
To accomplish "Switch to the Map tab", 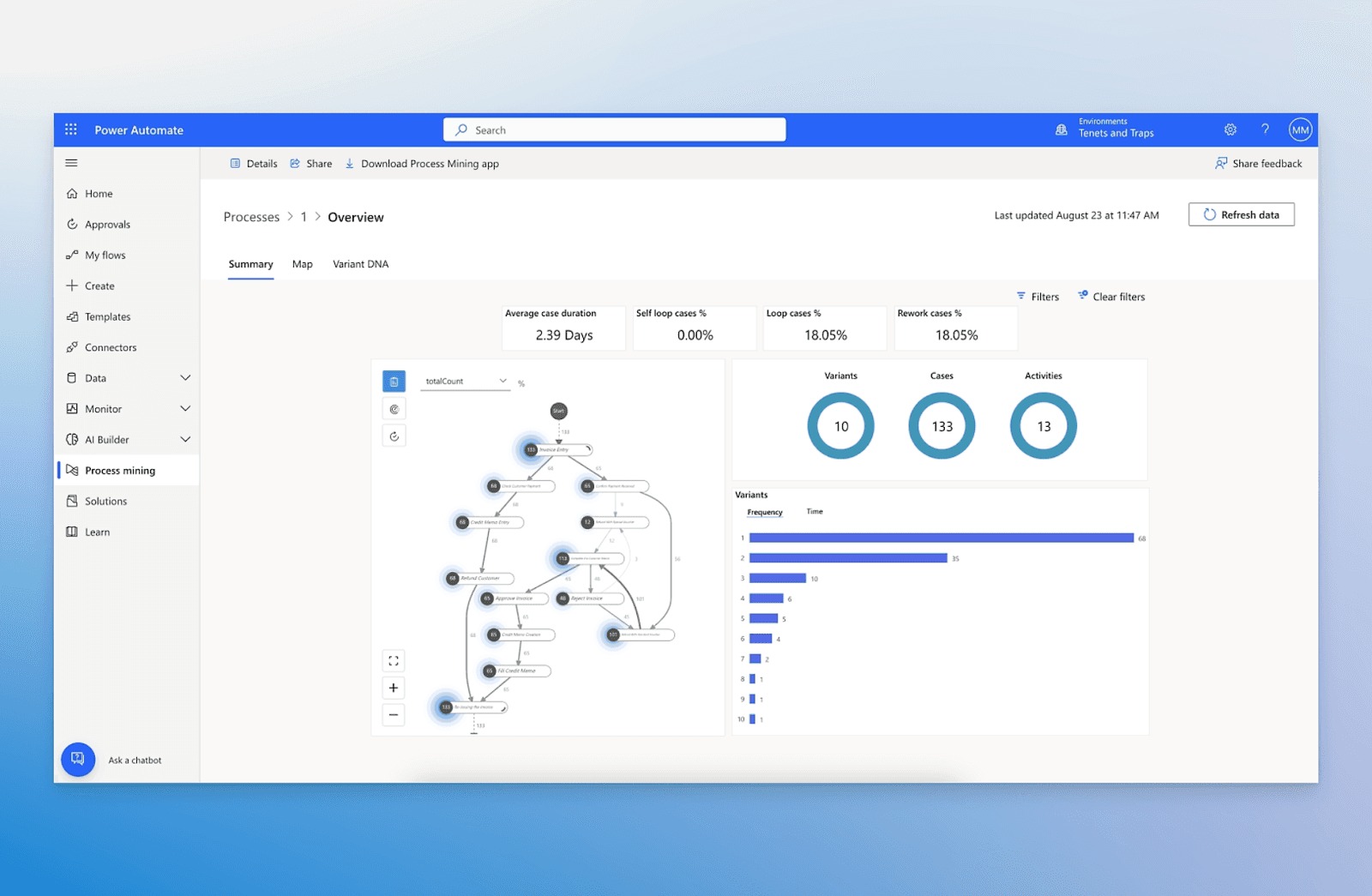I will click(302, 264).
